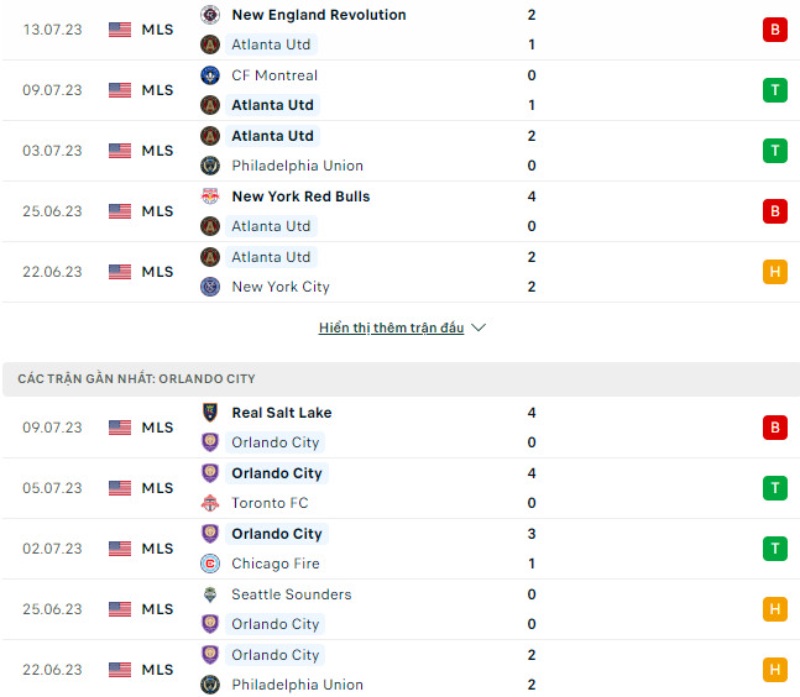Click the New York Red Bulls logo

210,197
